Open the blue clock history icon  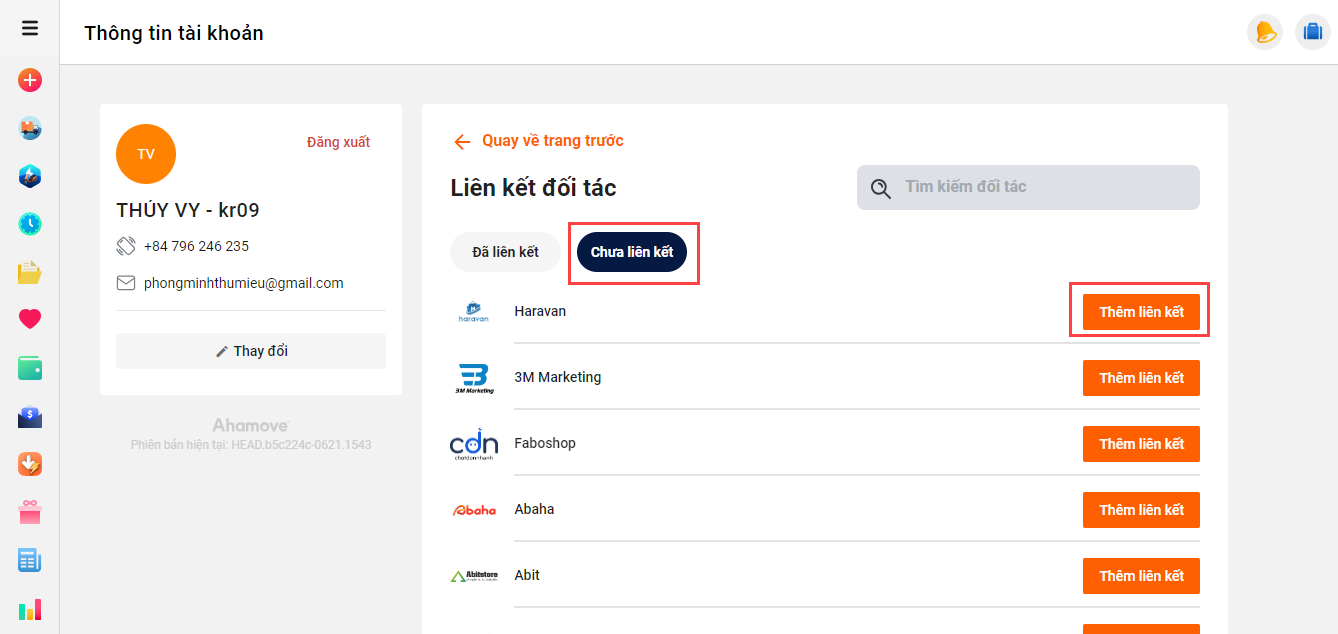tap(30, 224)
